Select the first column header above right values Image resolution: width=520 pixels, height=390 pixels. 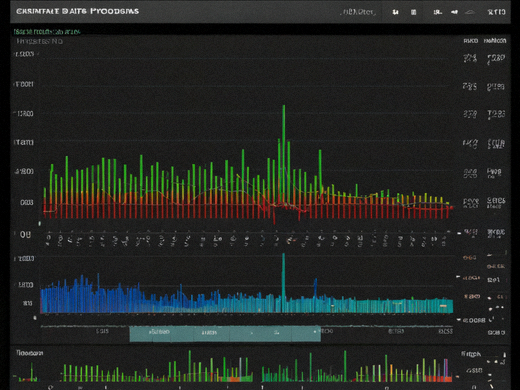(x=470, y=41)
